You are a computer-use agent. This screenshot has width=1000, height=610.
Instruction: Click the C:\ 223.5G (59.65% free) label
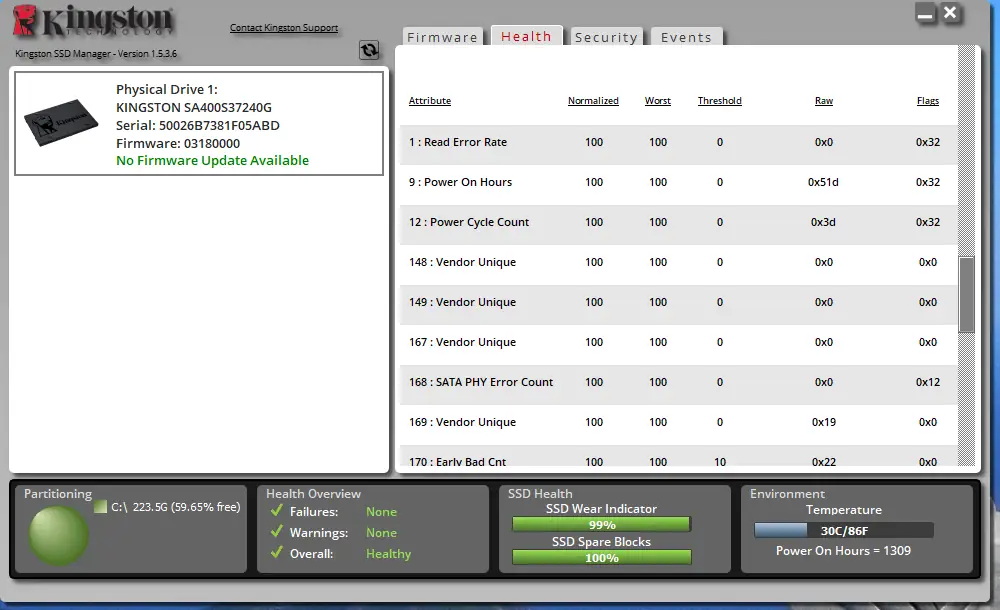(175, 507)
